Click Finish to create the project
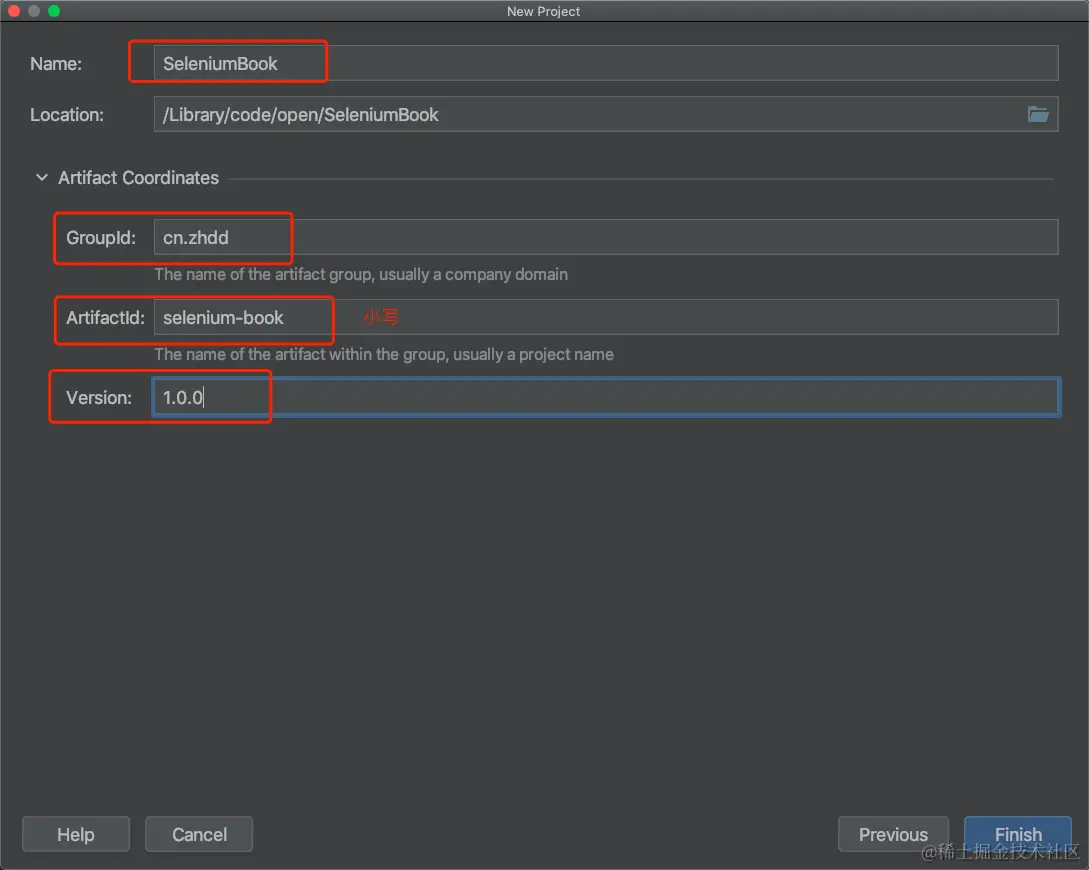The height and width of the screenshot is (870, 1089). 1018,834
